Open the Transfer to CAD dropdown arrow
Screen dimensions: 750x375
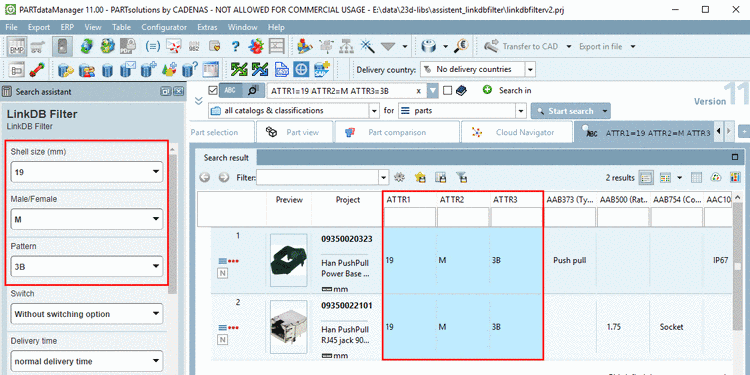(569, 46)
